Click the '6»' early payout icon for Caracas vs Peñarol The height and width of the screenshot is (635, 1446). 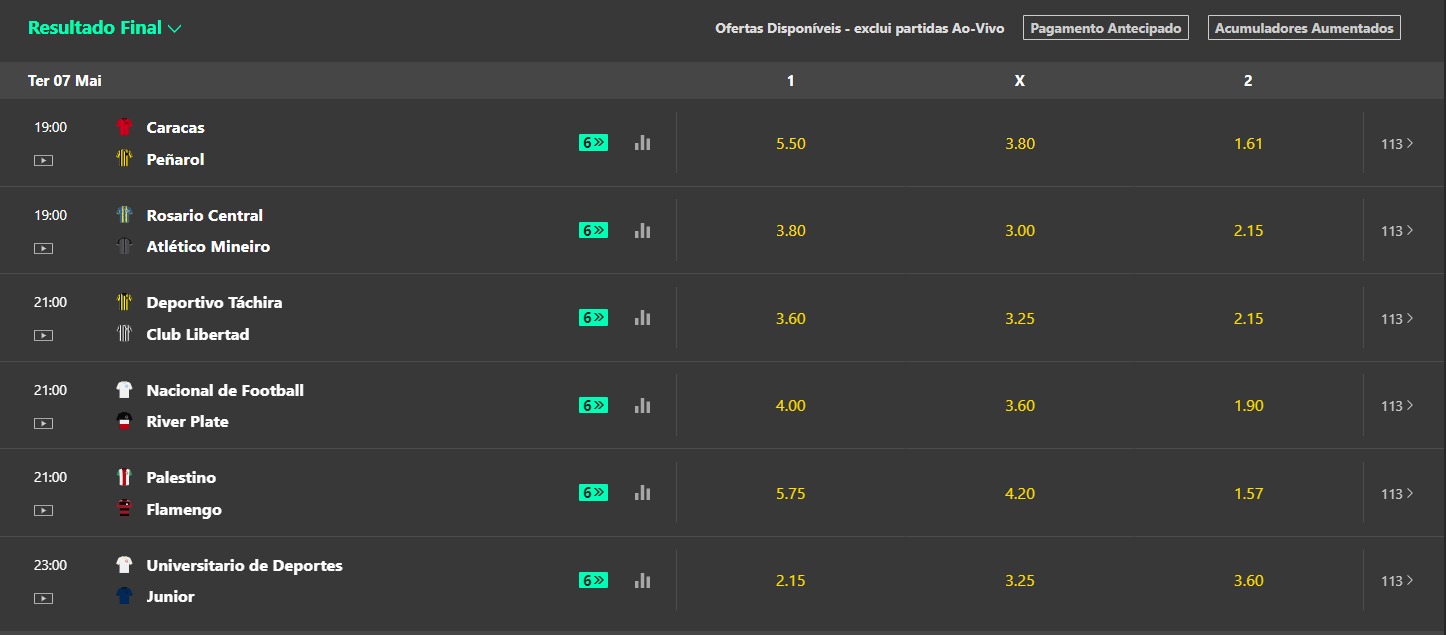coord(592,143)
